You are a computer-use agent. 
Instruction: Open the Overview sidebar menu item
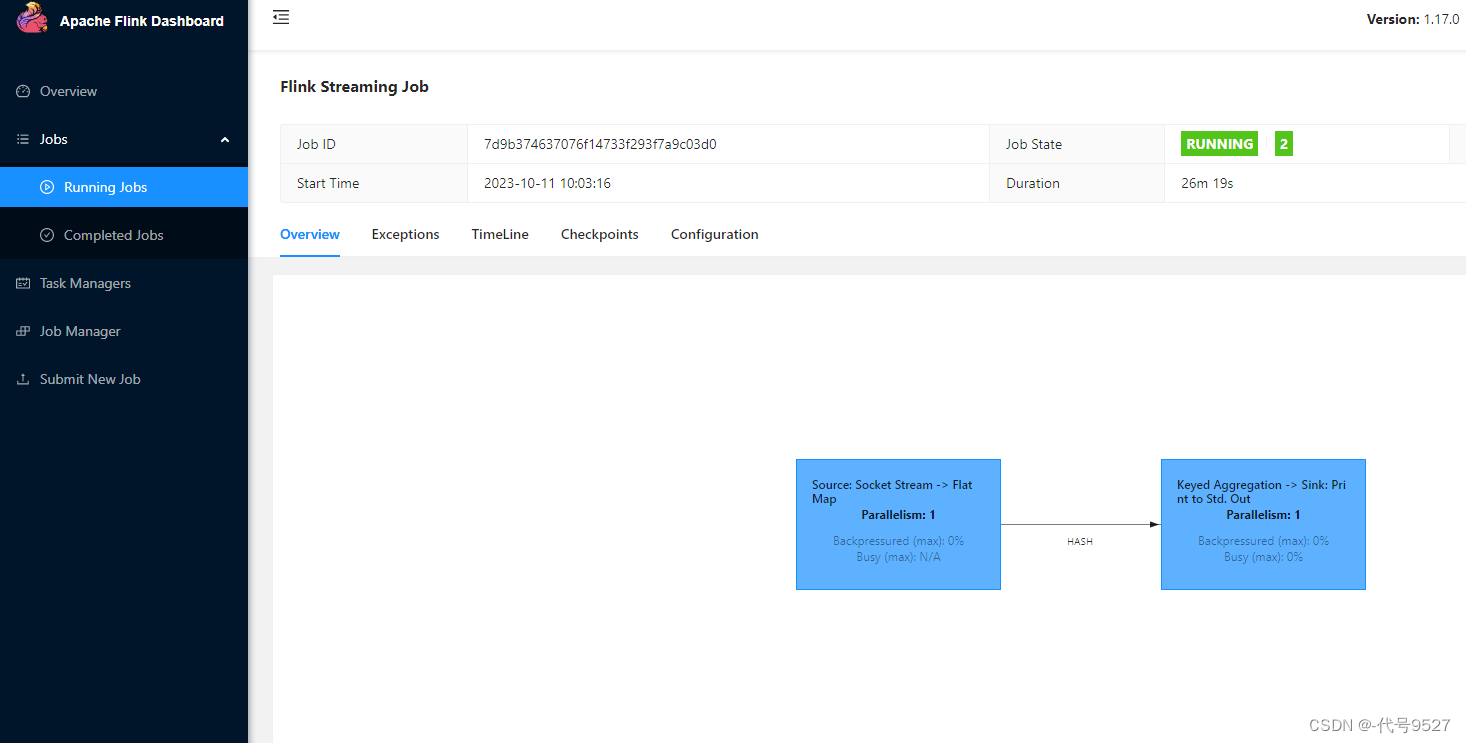coord(124,91)
